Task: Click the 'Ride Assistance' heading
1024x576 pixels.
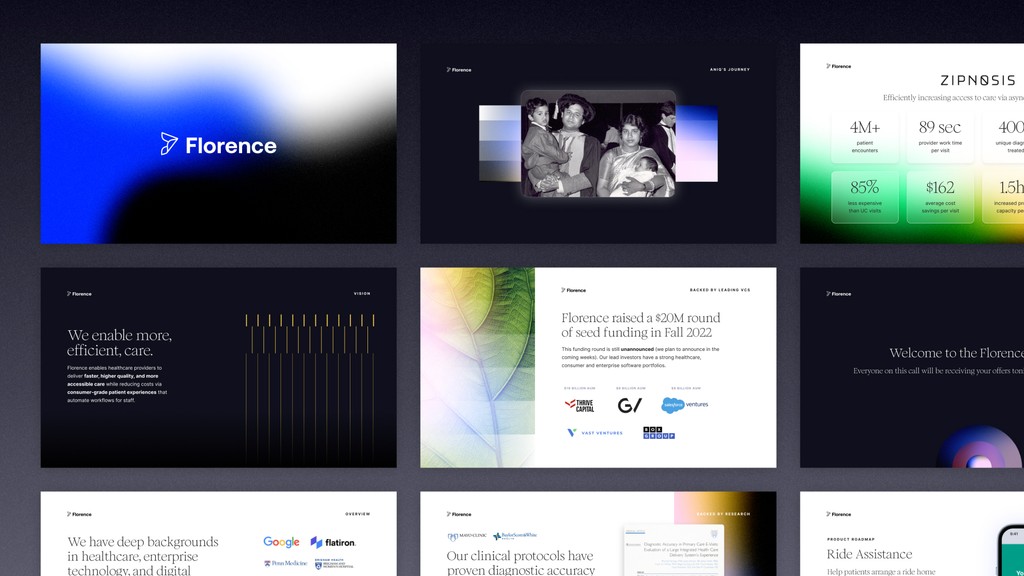Action: (x=869, y=554)
